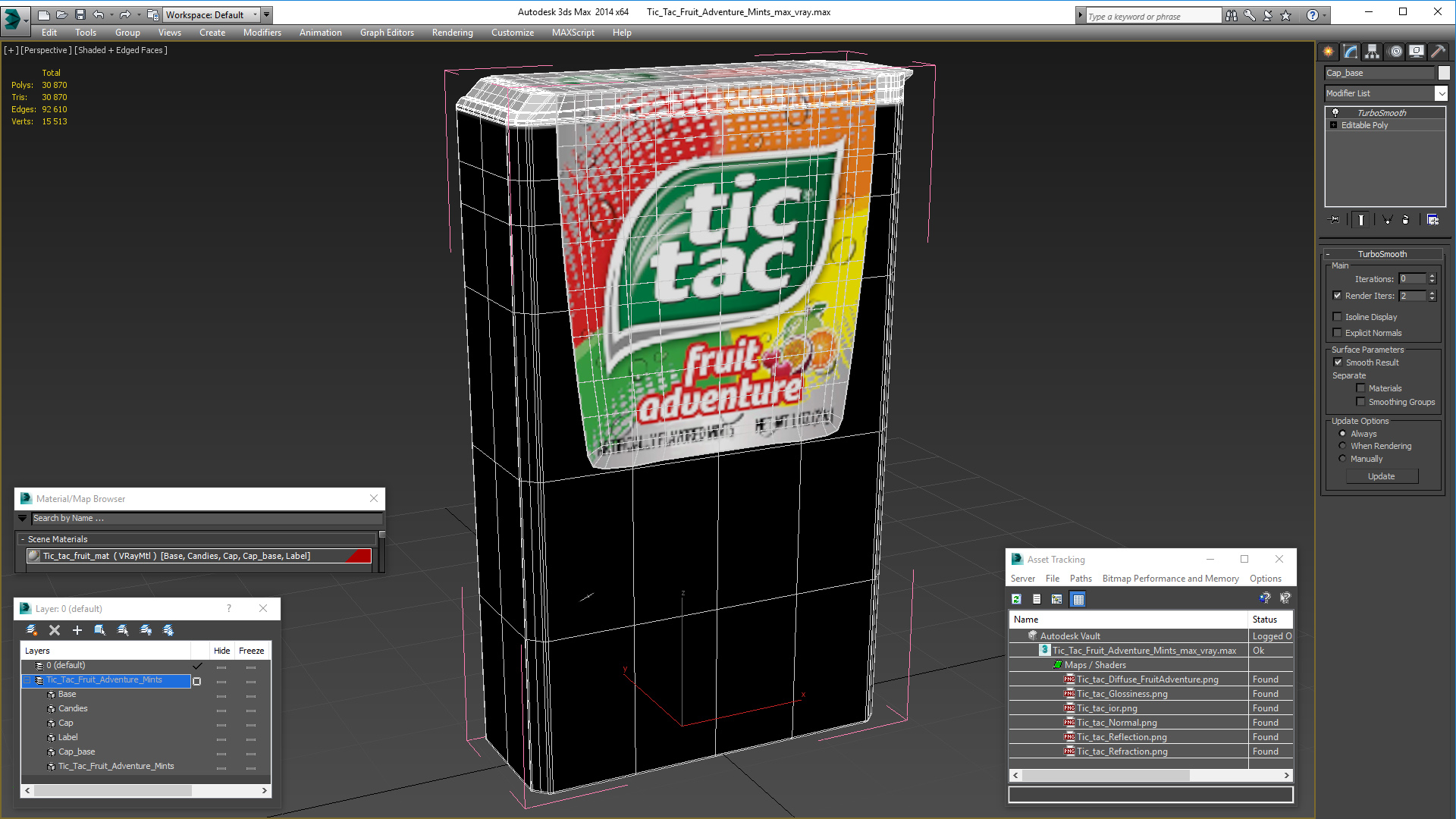Open quick access toolbar customize arrow
The image size is (1456, 819).
pyautogui.click(x=267, y=14)
